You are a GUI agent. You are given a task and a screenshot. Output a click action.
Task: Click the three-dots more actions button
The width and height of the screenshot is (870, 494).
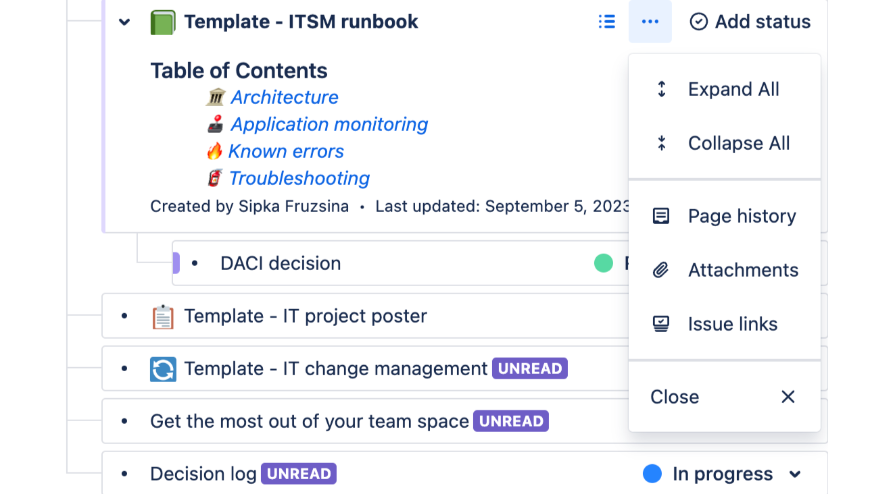click(x=650, y=22)
